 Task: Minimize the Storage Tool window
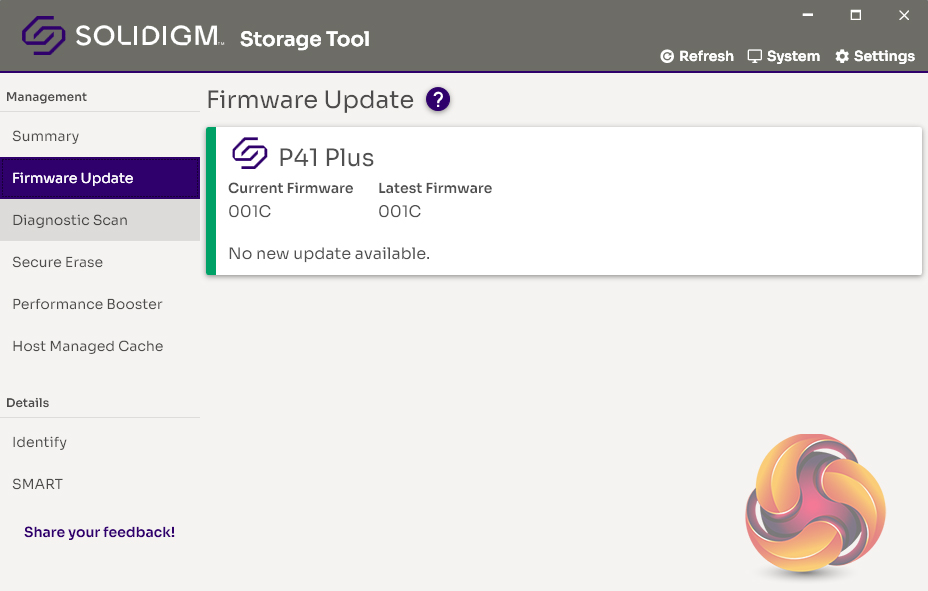809,15
